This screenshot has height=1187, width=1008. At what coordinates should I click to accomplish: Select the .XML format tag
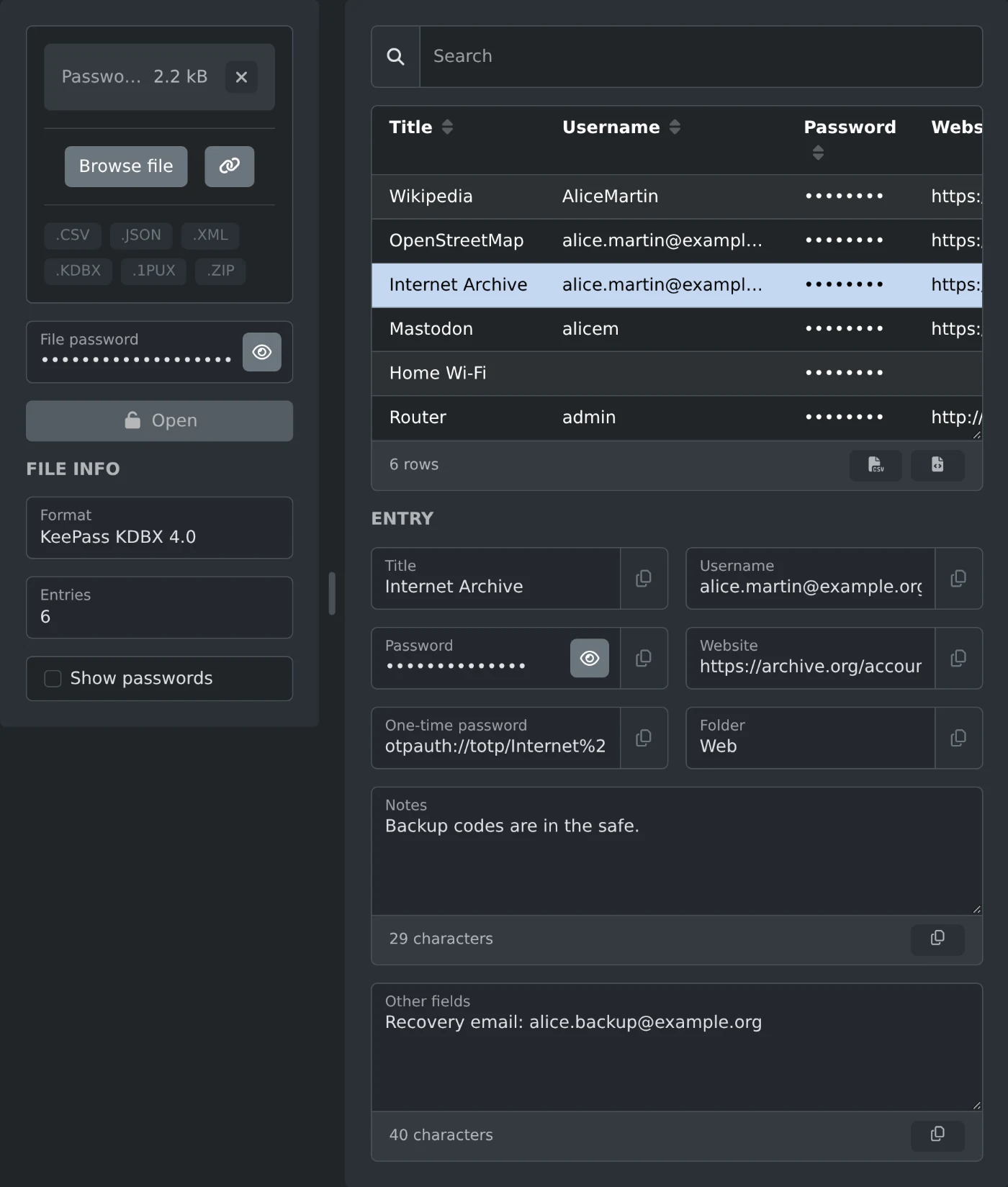(x=210, y=235)
